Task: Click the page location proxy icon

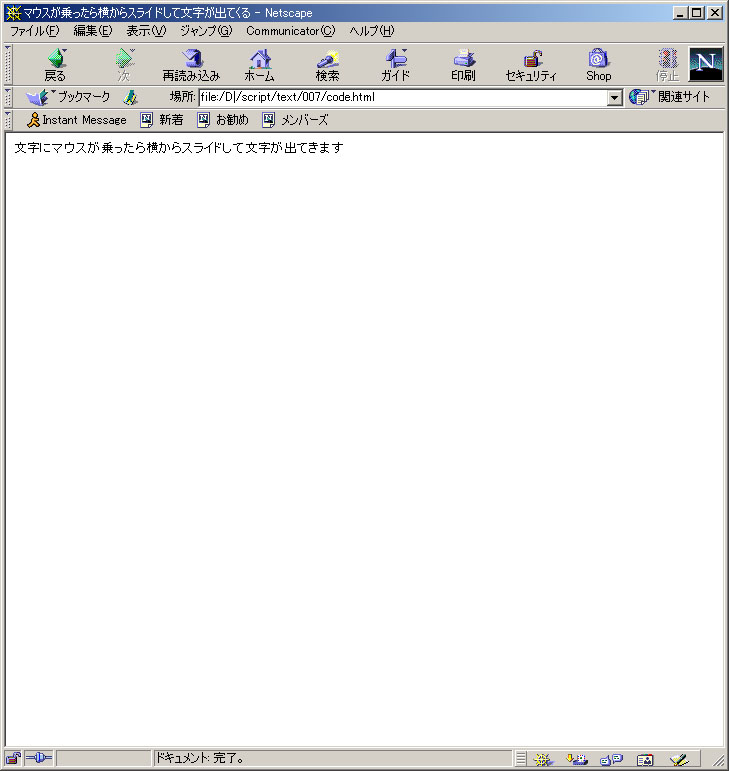Action: (130, 97)
